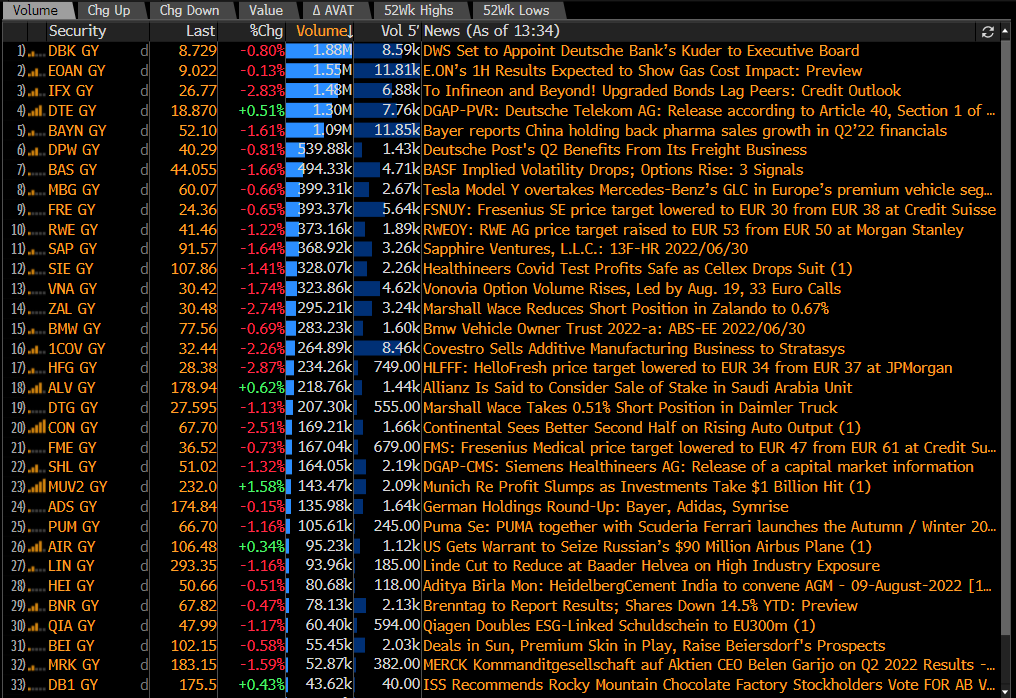Viewport: 1016px width, 698px height.
Task: Click the scrollbar down arrow
Action: tap(1006, 692)
